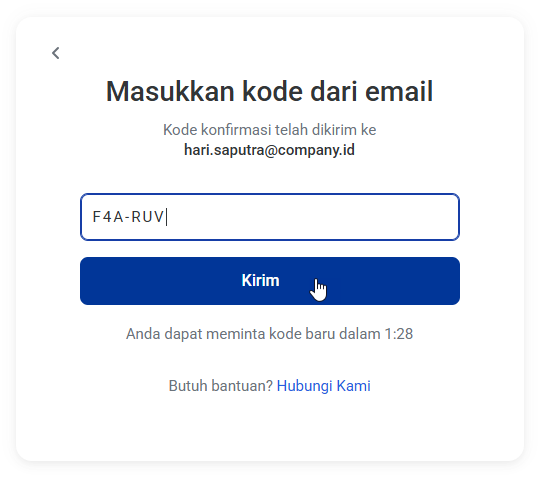539x479 pixels.
Task: Select the word Kirim on the blue button
Action: [261, 281]
